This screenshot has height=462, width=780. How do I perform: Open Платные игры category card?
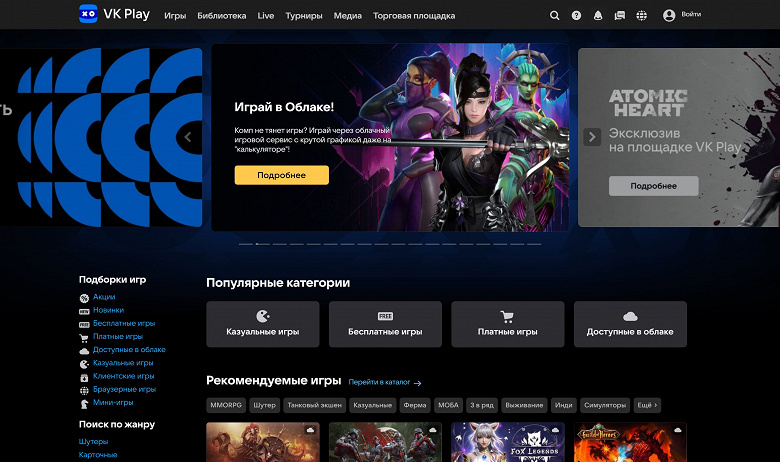point(507,324)
